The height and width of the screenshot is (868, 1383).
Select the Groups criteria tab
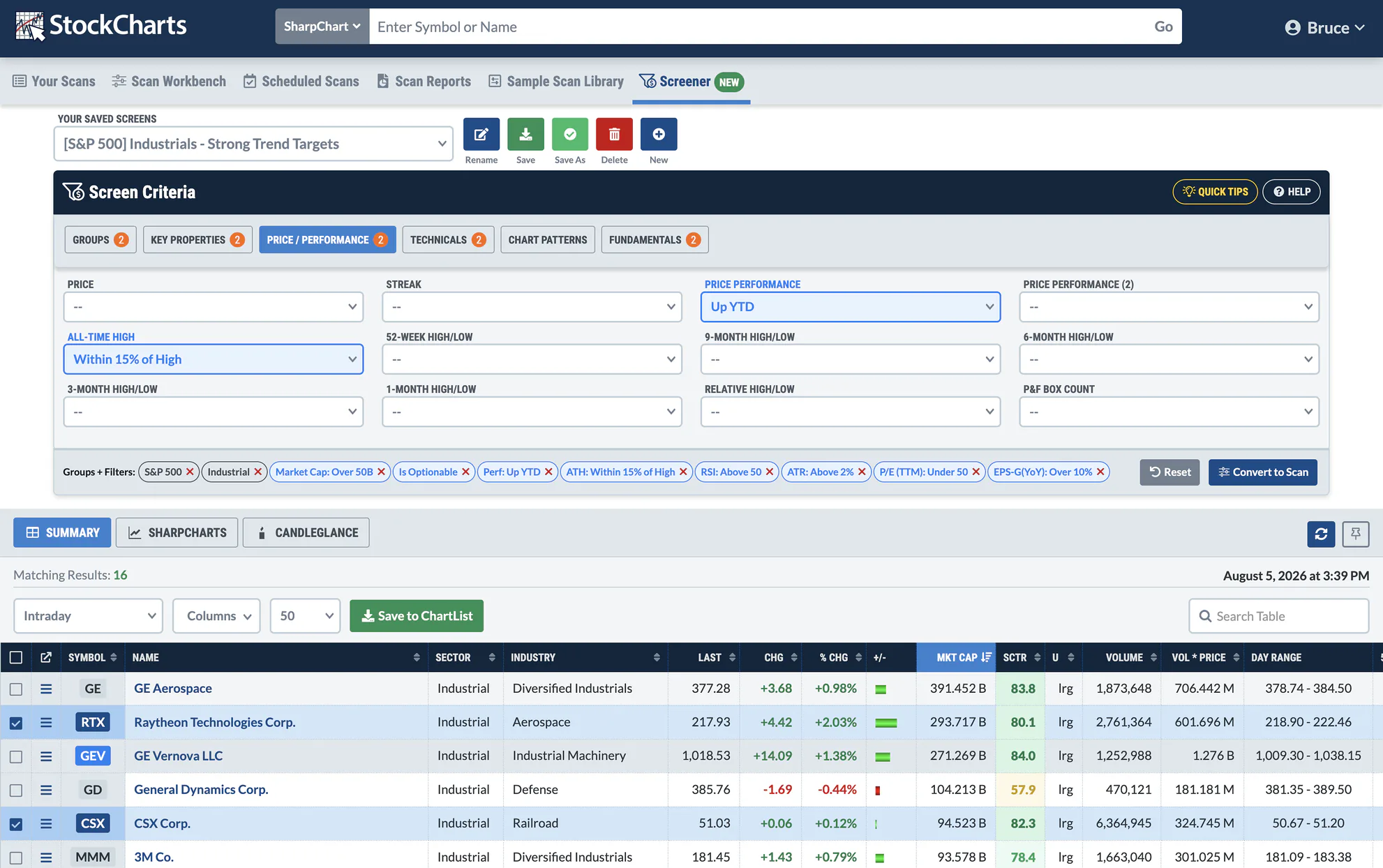click(100, 240)
